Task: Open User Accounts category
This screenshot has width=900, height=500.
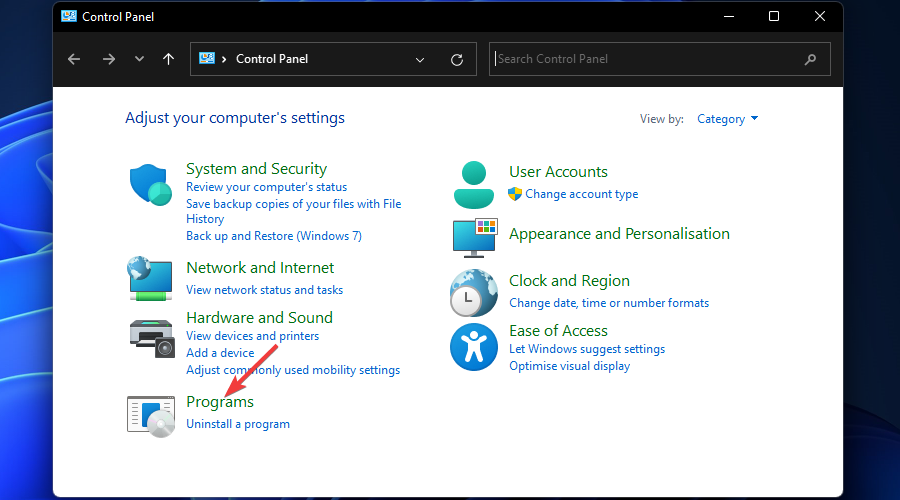Action: tap(558, 172)
